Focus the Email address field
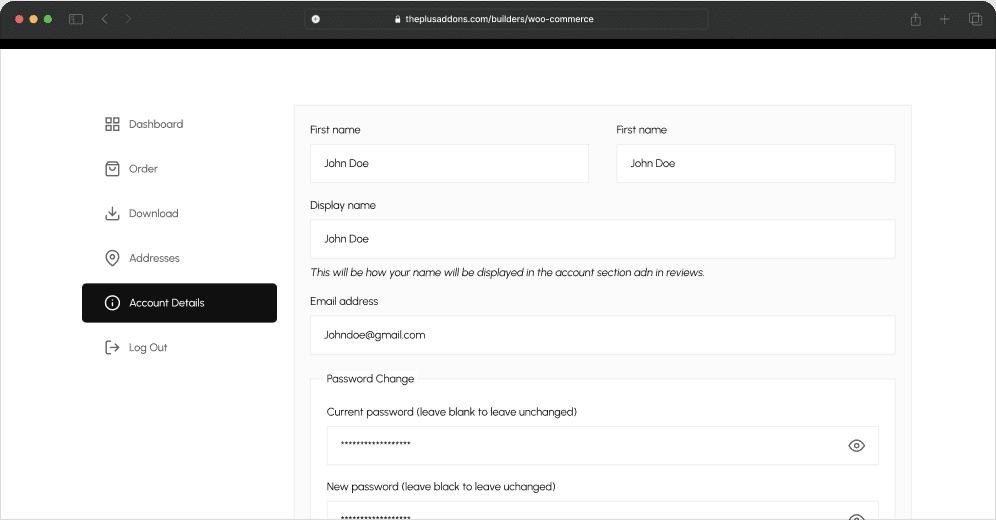The height and width of the screenshot is (520, 996). click(x=602, y=335)
